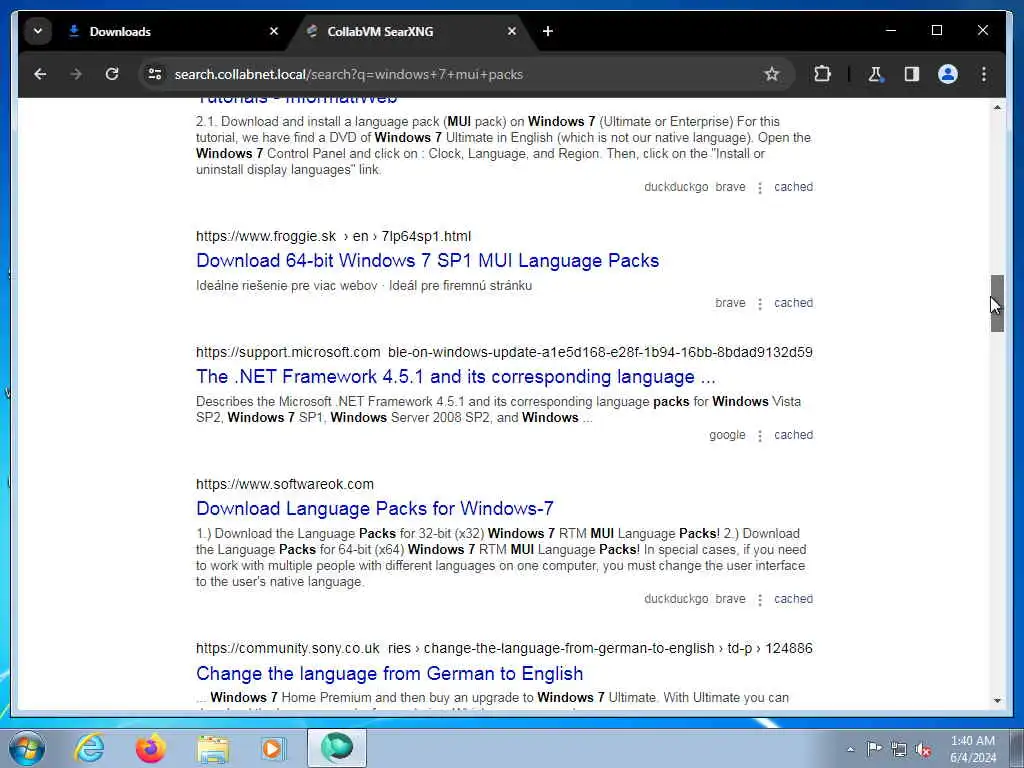The image size is (1024, 768).
Task: Open cached link for the first tutorial result
Action: coord(793,187)
